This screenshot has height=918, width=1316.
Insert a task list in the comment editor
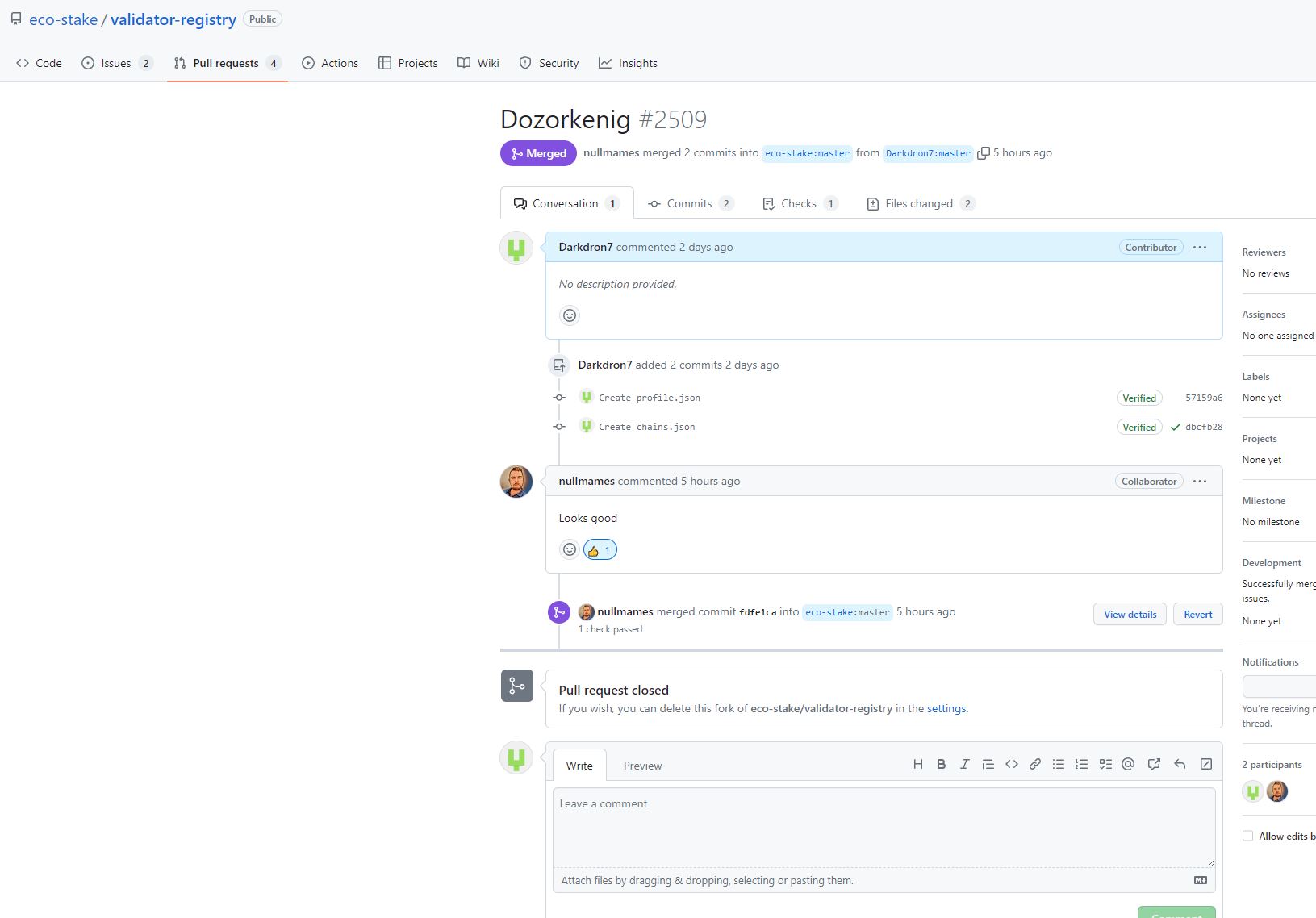point(1105,764)
